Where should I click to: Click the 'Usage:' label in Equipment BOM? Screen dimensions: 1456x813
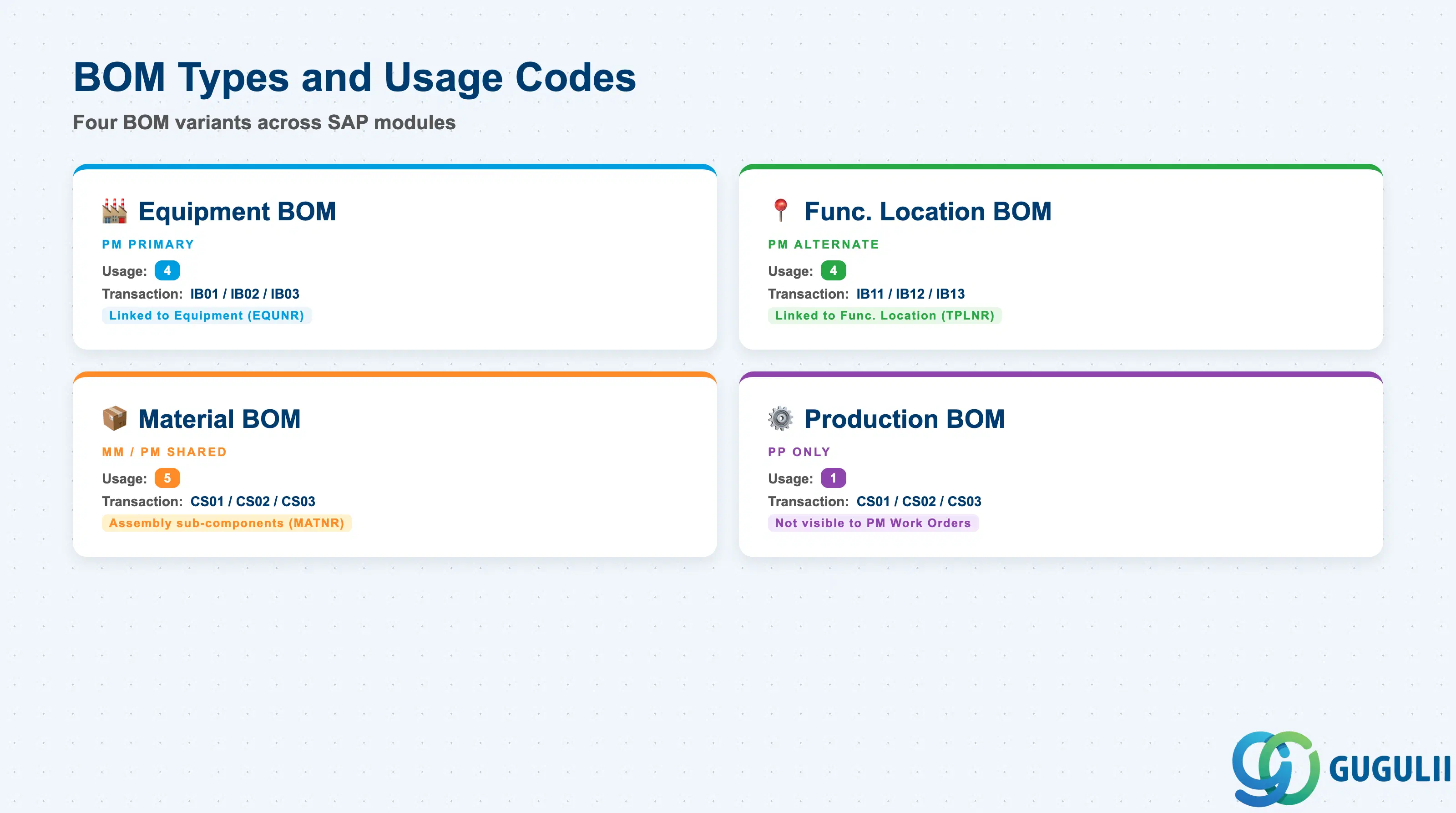pyautogui.click(x=124, y=271)
